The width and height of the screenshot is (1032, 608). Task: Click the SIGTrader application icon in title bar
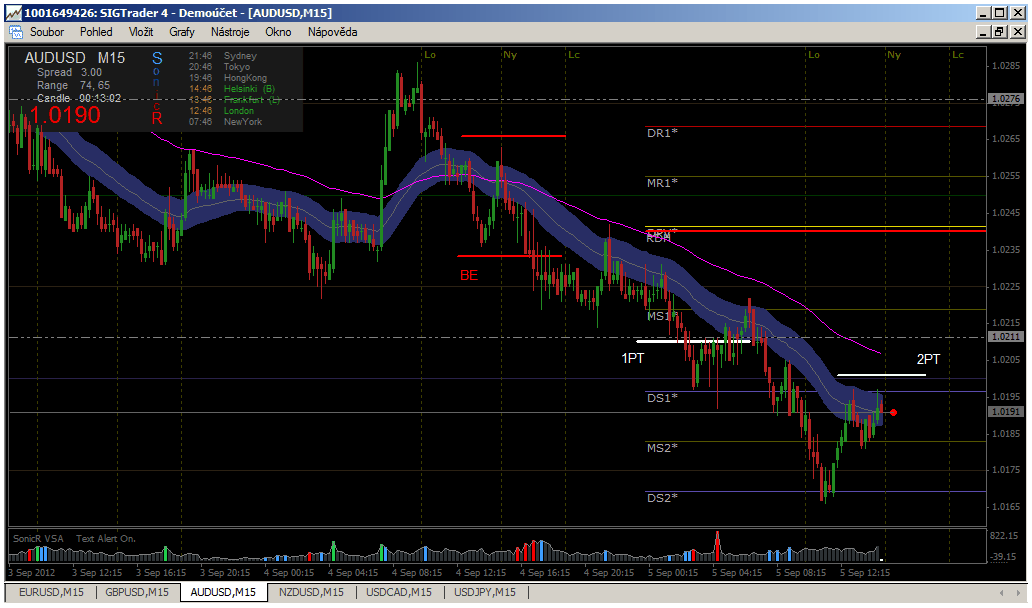point(13,13)
